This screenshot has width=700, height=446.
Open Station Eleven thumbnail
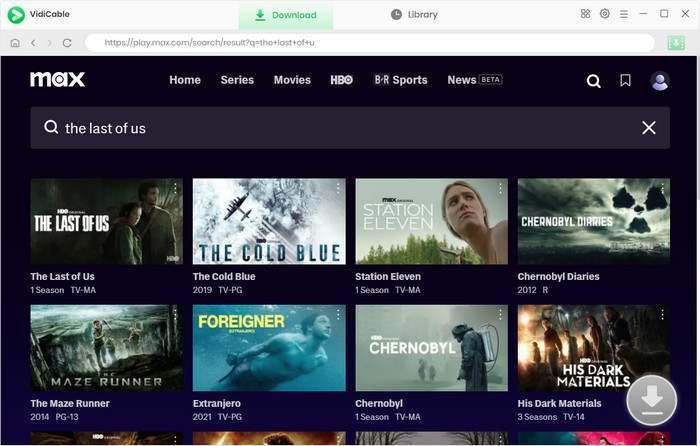tap(431, 221)
